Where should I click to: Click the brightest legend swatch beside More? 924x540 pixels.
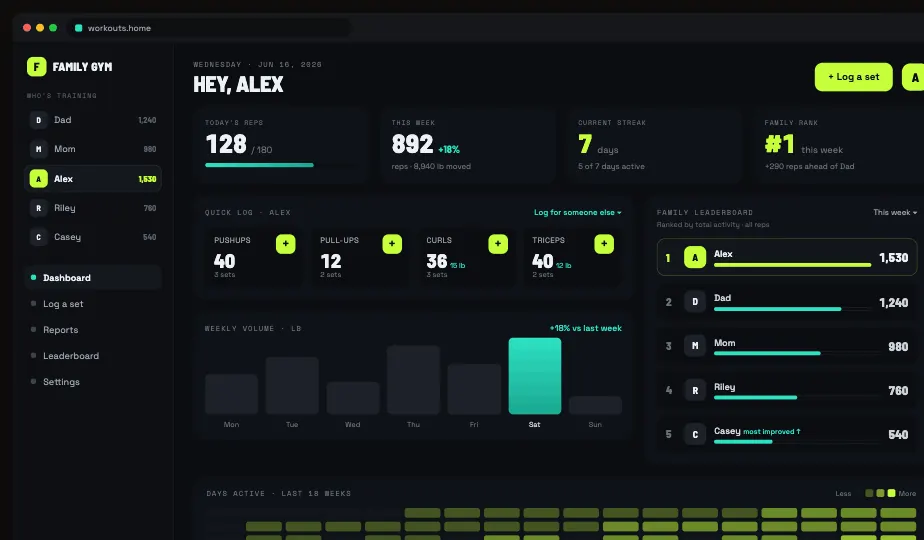coord(891,493)
